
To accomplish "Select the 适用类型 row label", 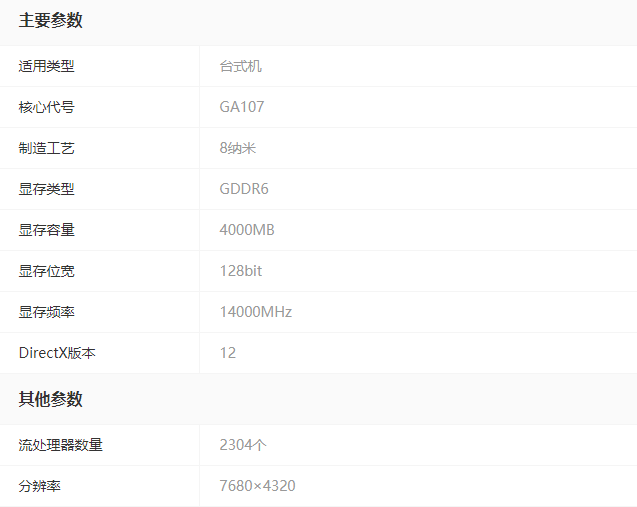I will tap(46, 66).
